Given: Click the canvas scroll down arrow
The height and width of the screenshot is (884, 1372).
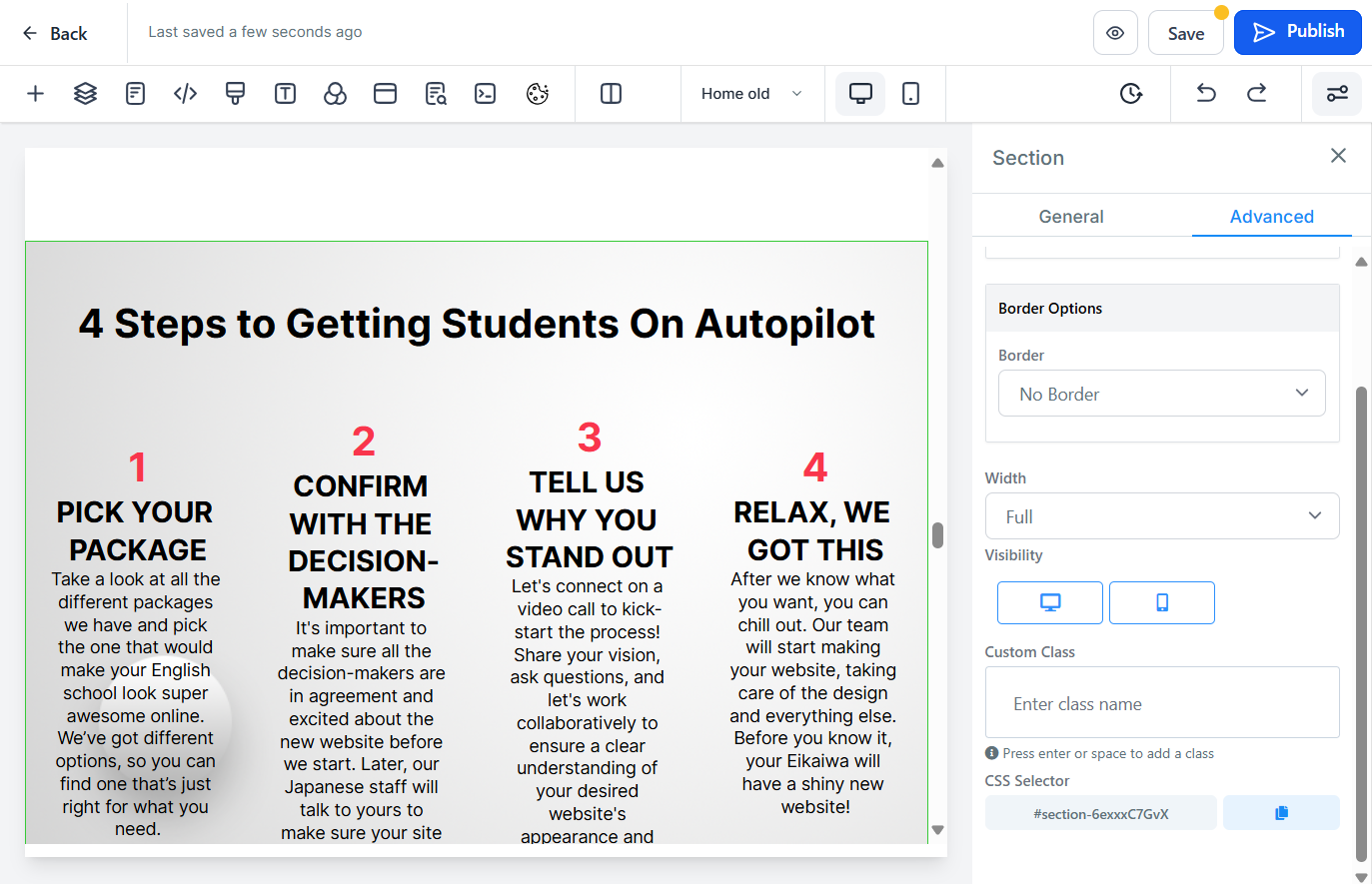Looking at the screenshot, I should point(937,830).
